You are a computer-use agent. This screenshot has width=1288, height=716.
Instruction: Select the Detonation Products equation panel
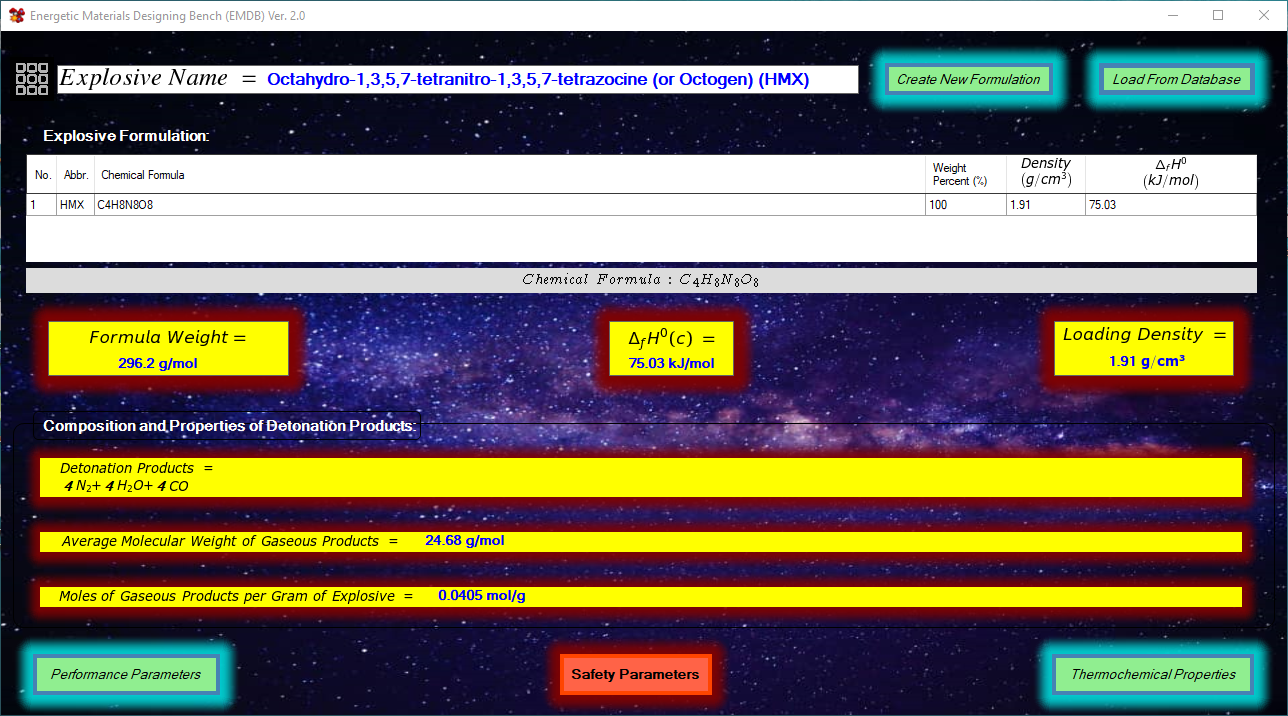click(640, 477)
